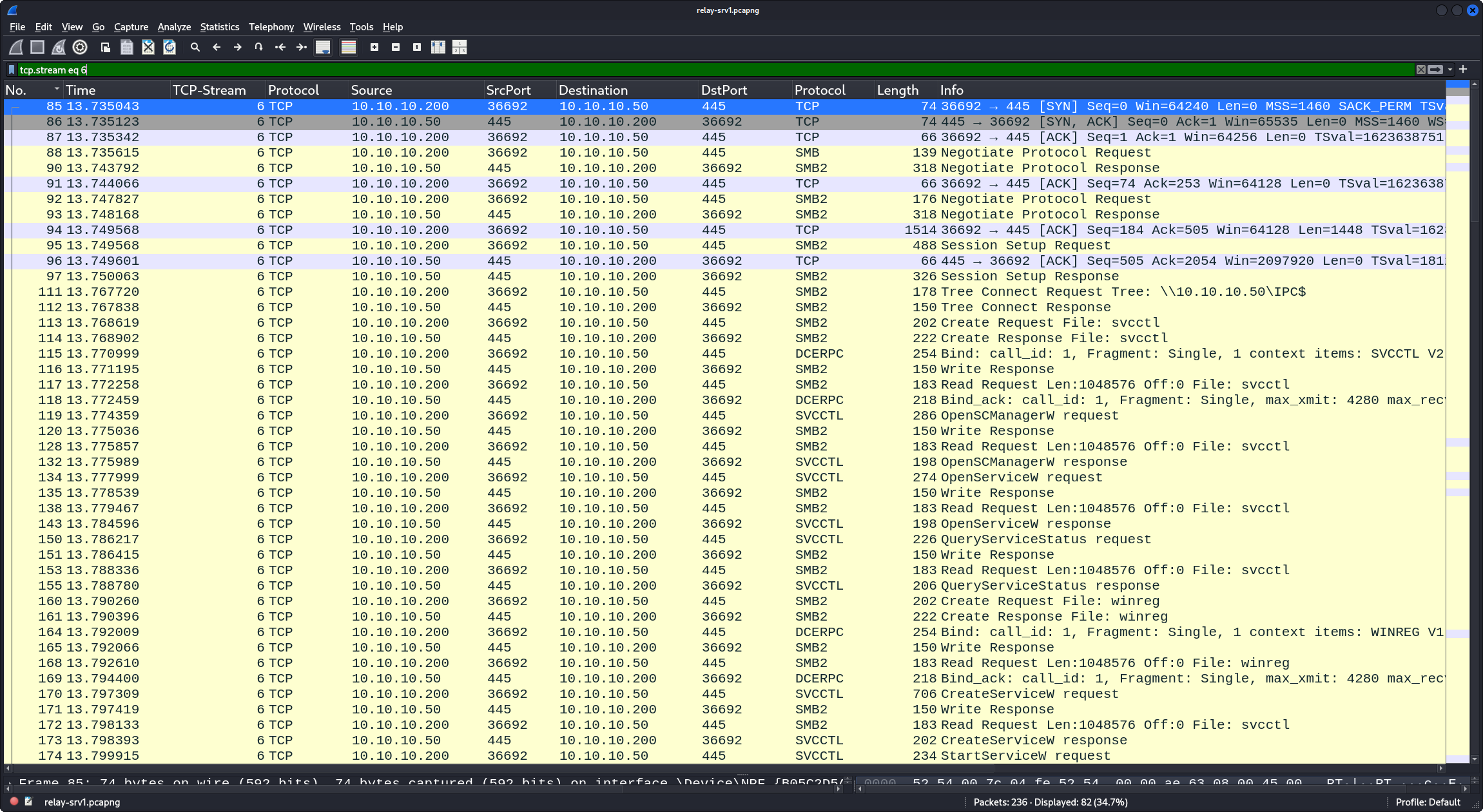This screenshot has height=812, width=1483.
Task: Zoom in main window text
Action: (x=374, y=47)
